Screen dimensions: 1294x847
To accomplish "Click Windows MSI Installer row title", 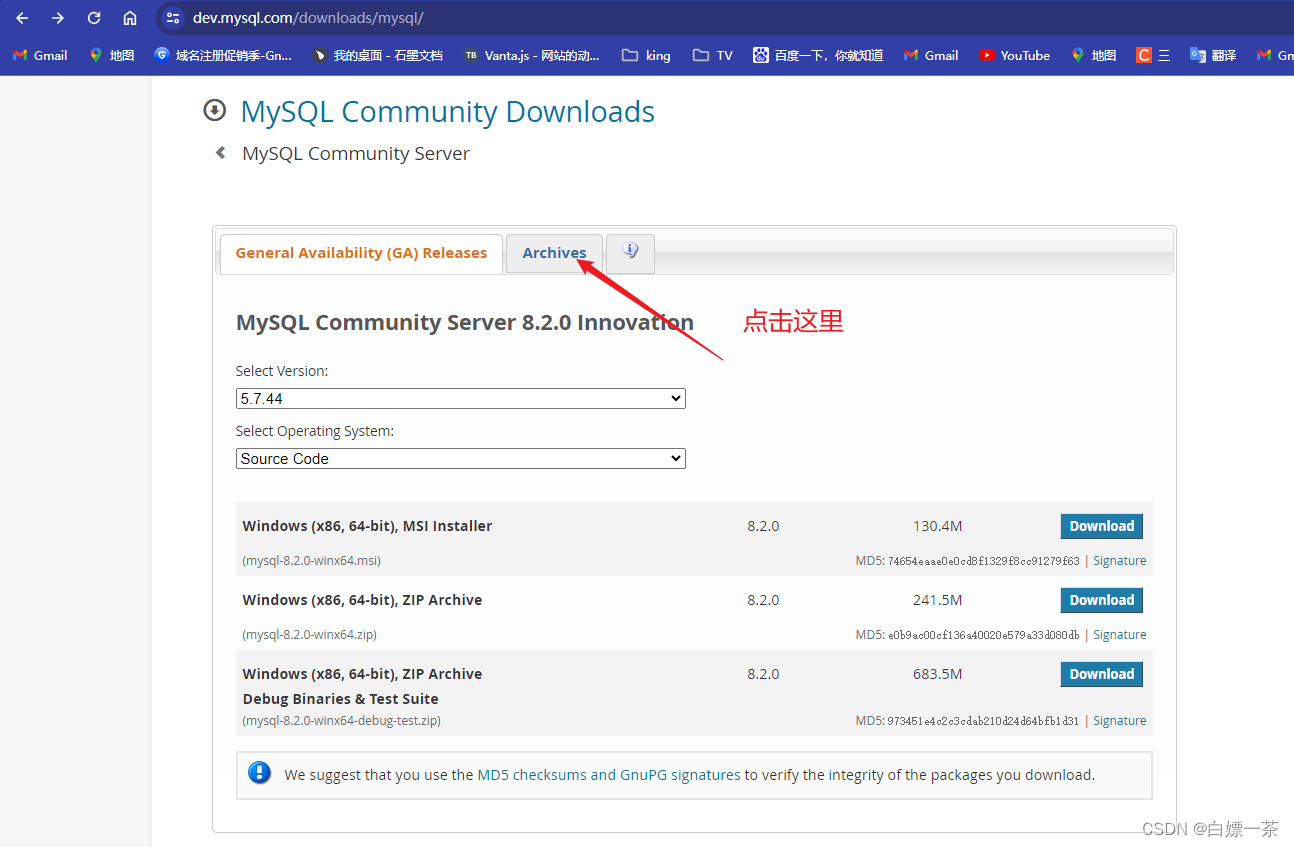I will tap(367, 526).
